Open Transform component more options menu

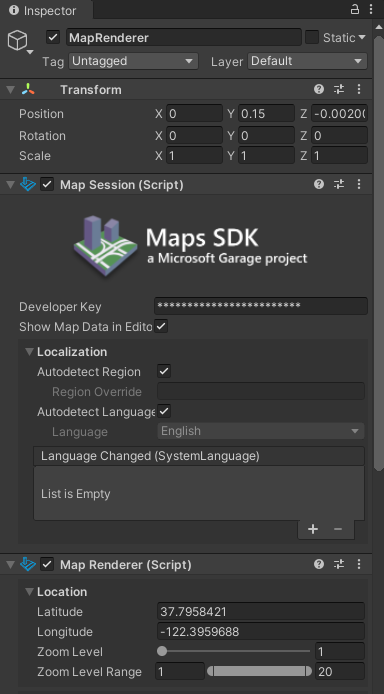tap(359, 89)
